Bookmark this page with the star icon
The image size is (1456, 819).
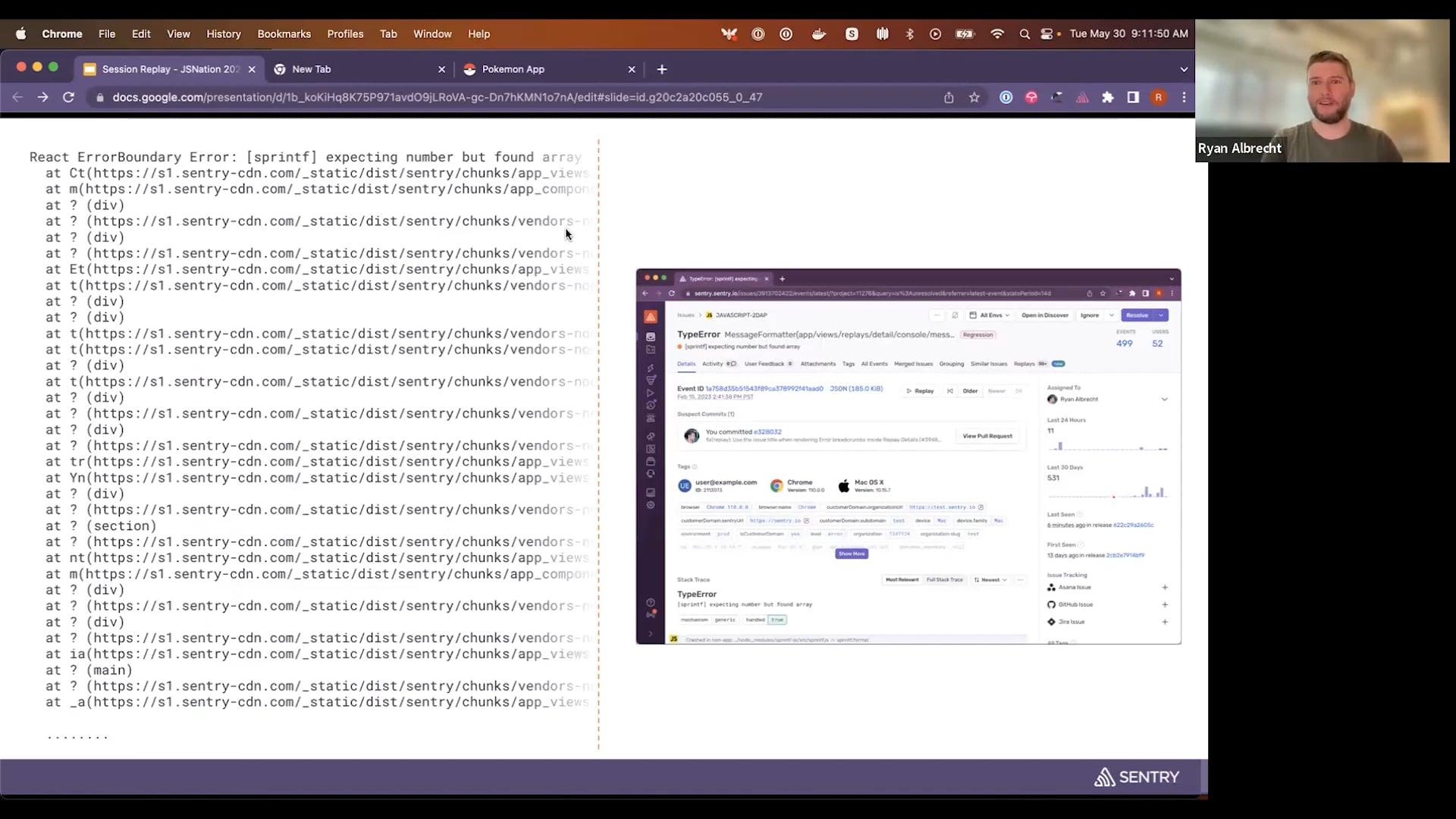pyautogui.click(x=974, y=97)
